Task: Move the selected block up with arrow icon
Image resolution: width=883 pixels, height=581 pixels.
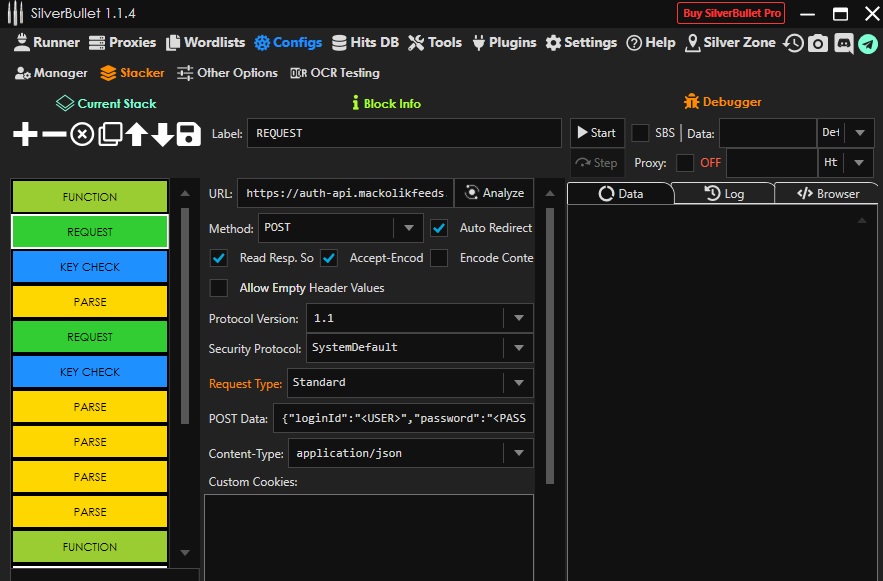Action: click(136, 134)
